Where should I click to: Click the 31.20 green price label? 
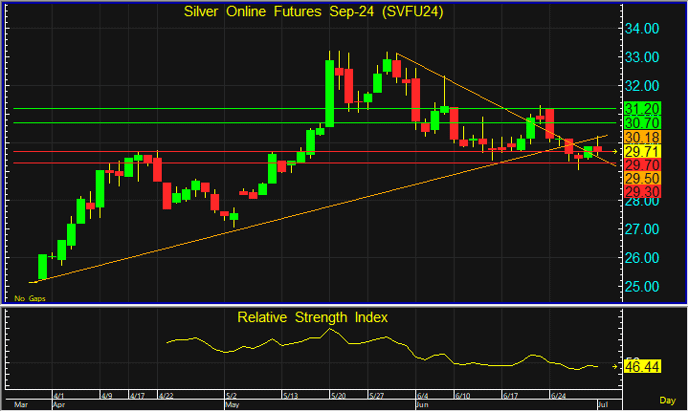[641, 108]
